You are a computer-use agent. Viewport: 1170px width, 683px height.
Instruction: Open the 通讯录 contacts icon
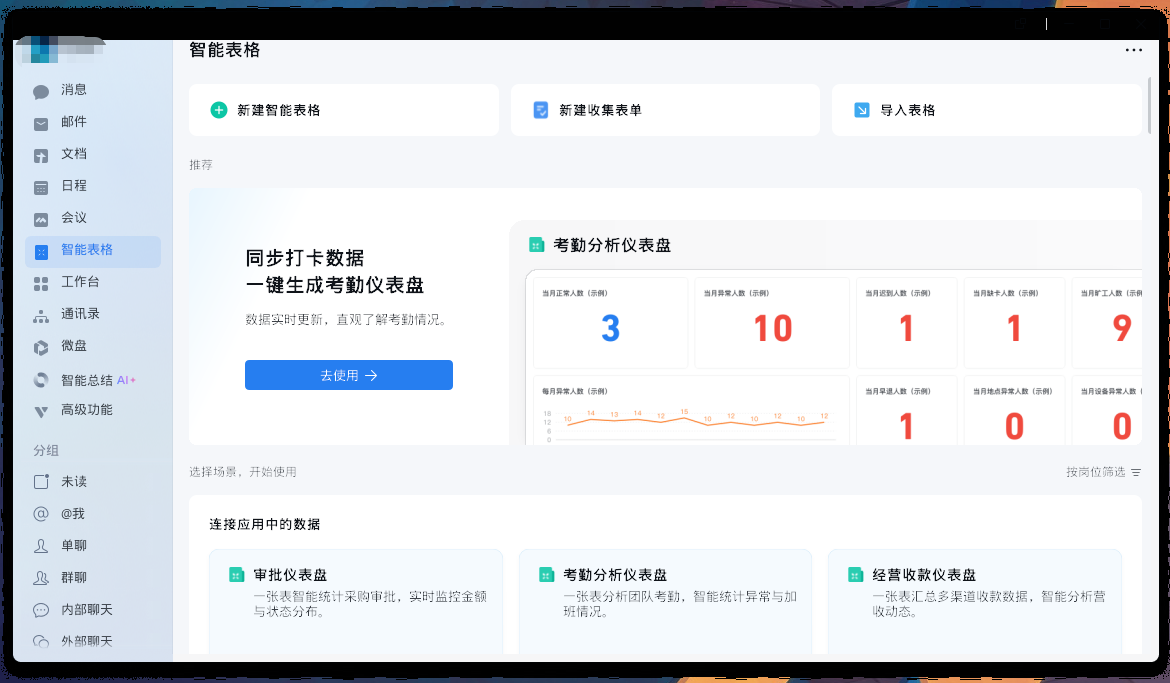click(41, 315)
